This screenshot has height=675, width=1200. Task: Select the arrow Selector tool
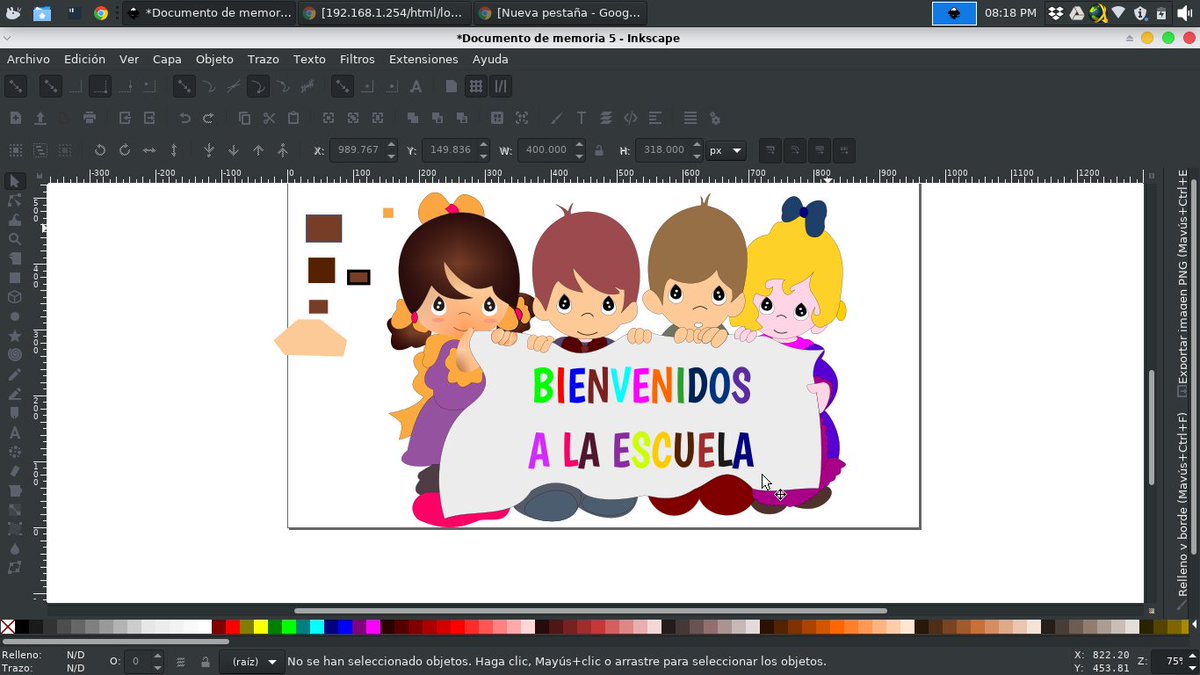15,181
